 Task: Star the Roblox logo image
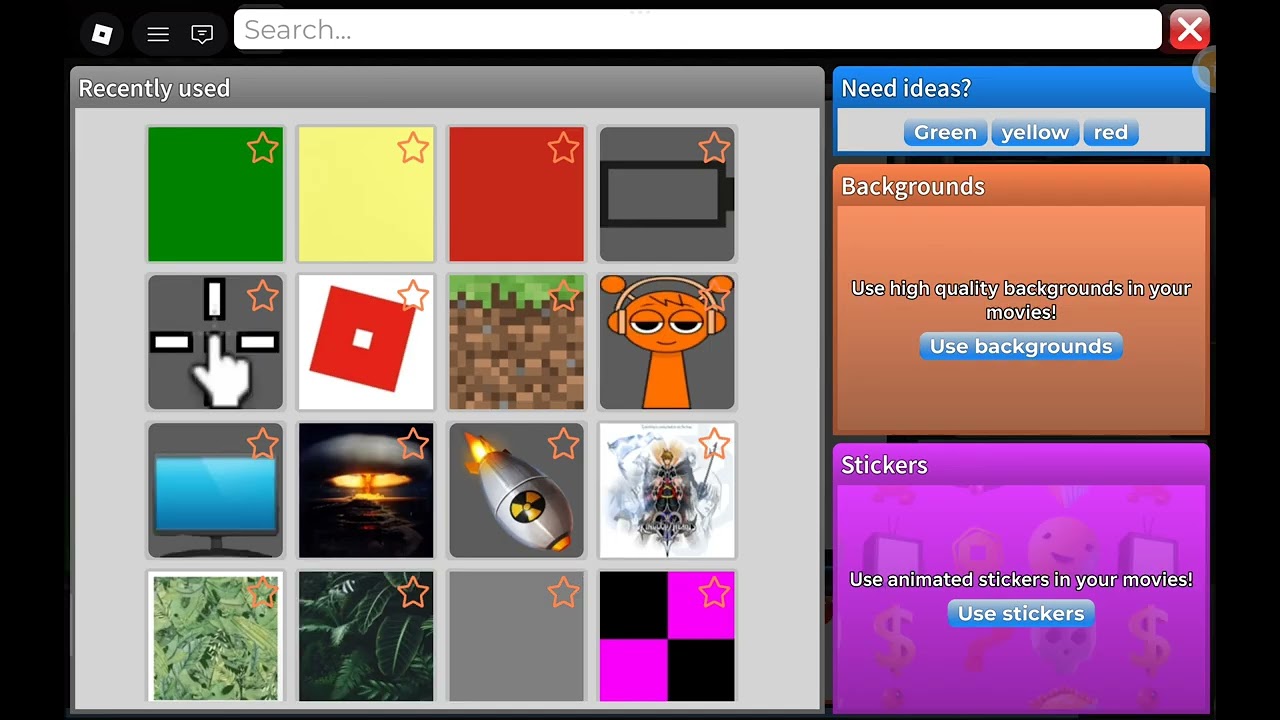(413, 296)
